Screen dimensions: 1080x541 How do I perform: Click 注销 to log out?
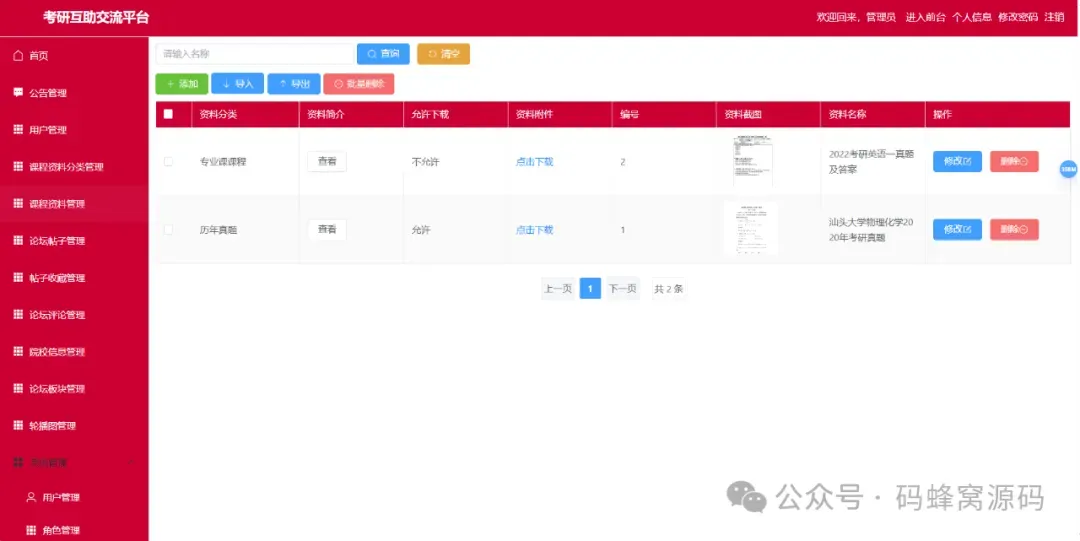pyautogui.click(x=1055, y=17)
